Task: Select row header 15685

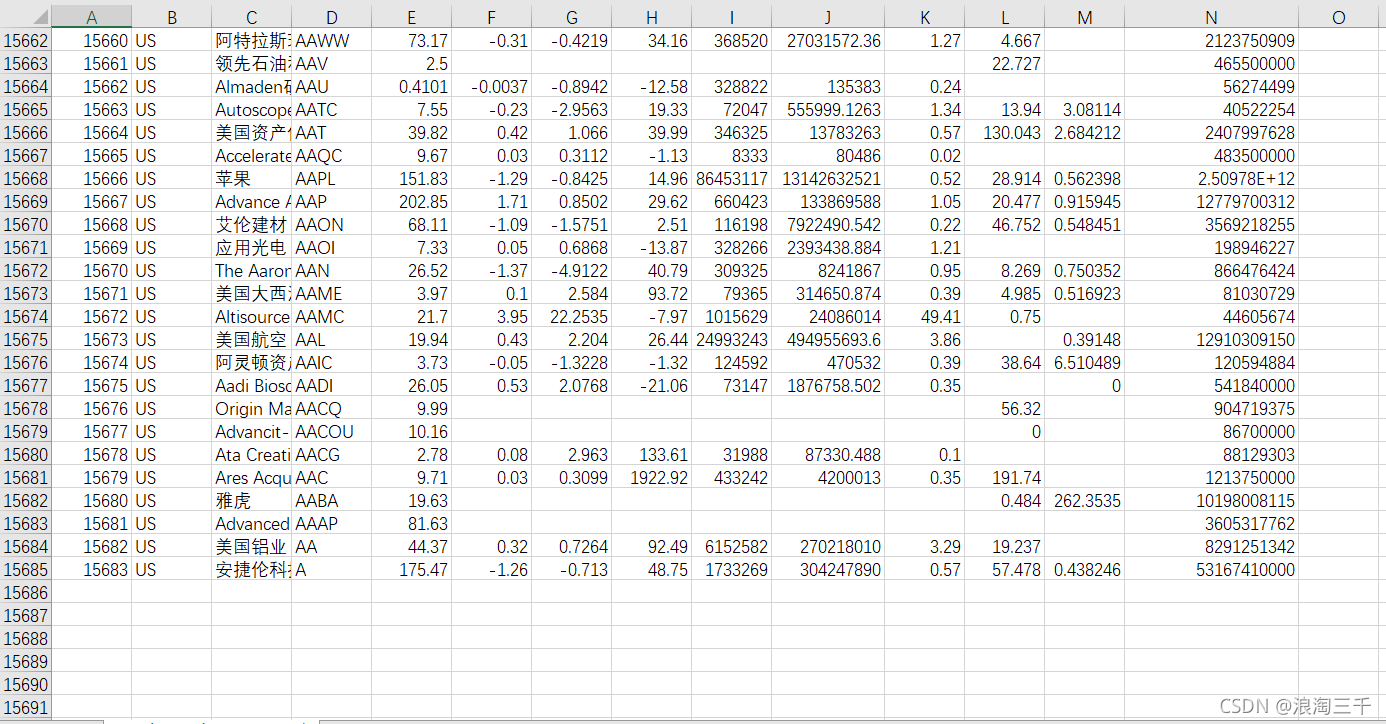Action: click(26, 570)
